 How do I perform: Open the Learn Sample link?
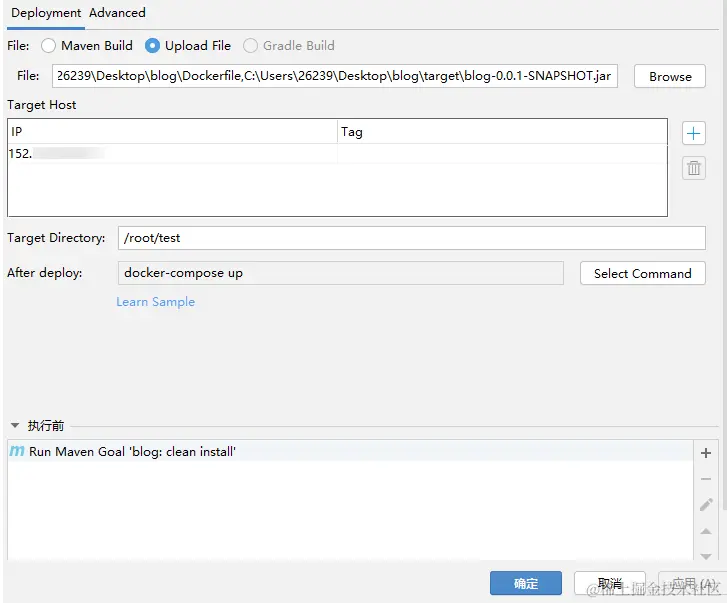point(155,302)
